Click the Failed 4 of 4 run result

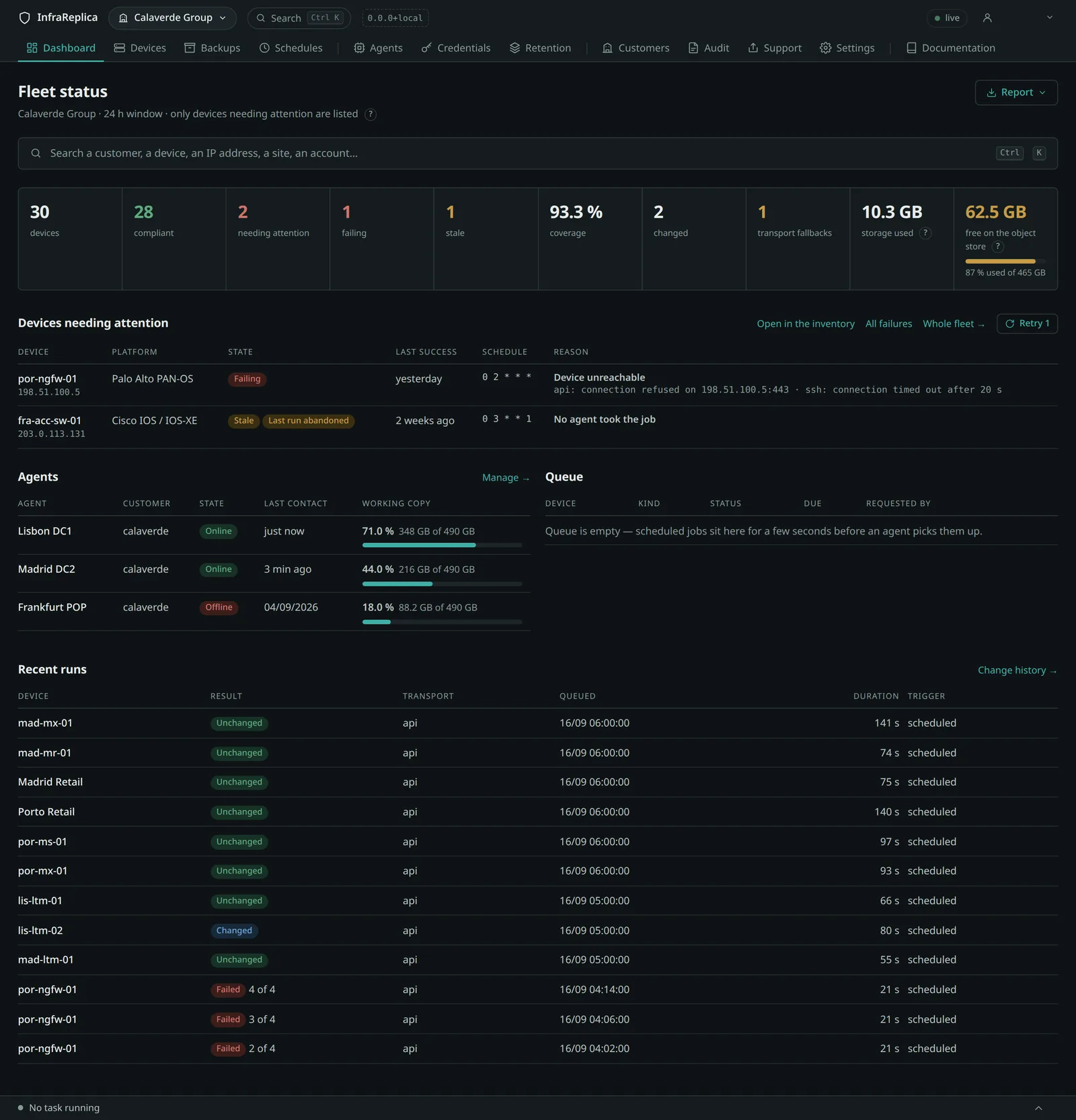(243, 990)
